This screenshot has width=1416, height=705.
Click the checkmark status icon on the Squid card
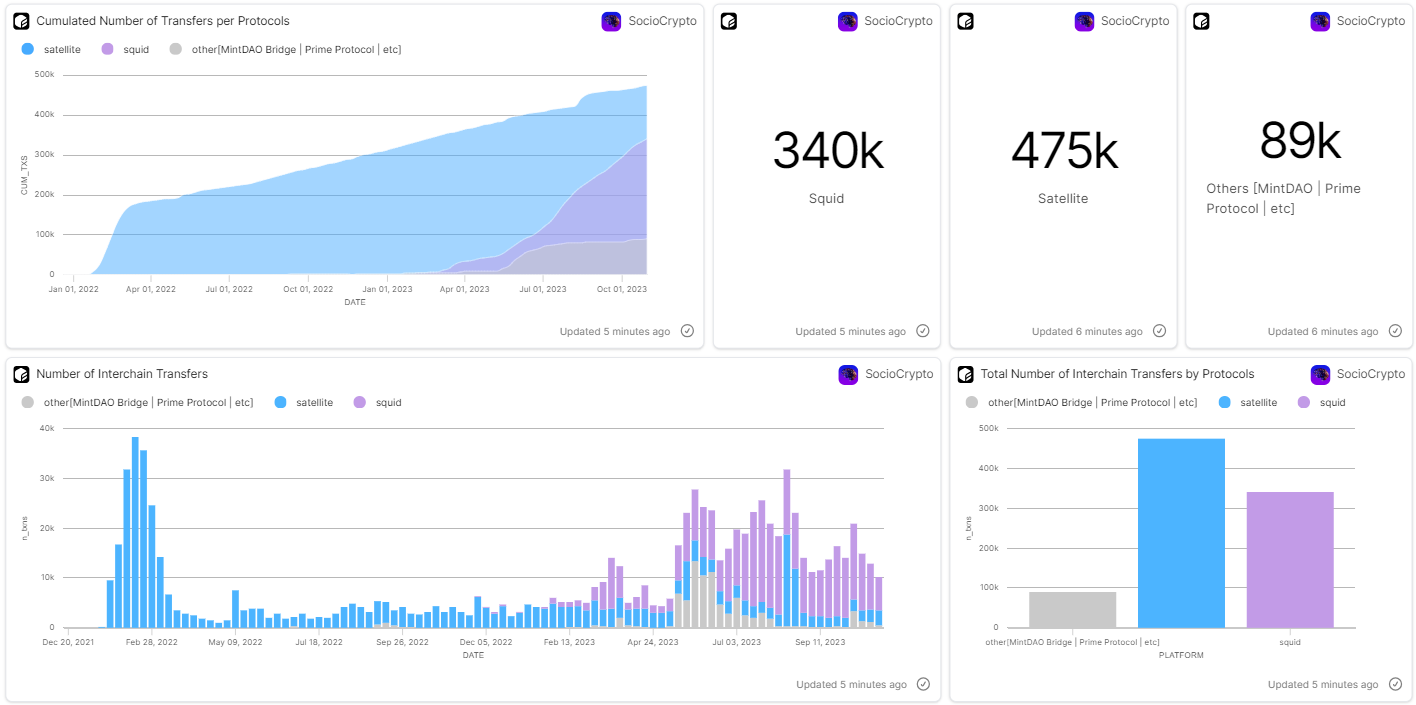923,331
